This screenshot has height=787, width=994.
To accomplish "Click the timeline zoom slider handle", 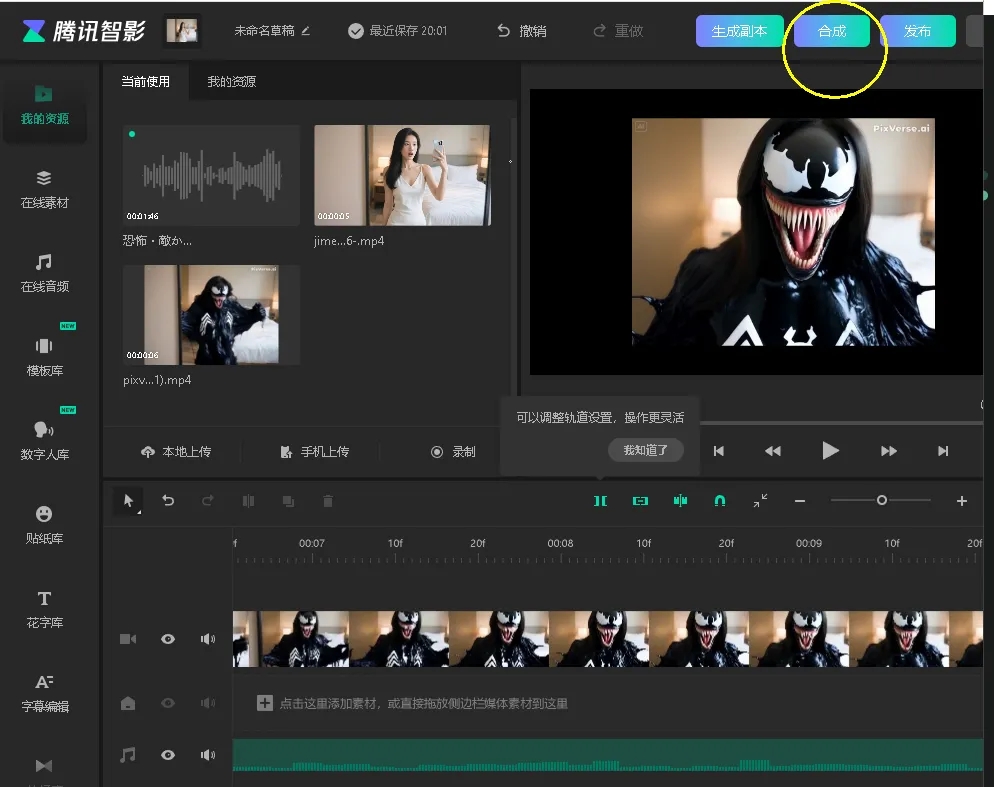I will 882,500.
